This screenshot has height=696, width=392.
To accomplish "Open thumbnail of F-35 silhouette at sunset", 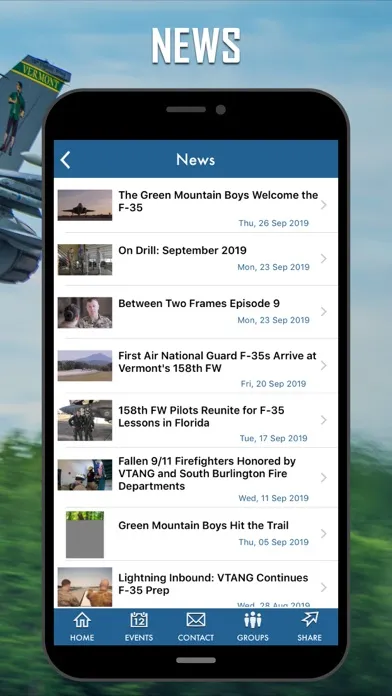I will 85,205.
